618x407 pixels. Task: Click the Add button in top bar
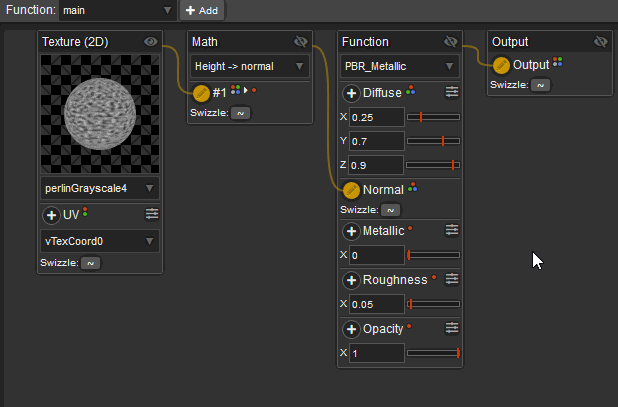pyautogui.click(x=202, y=10)
